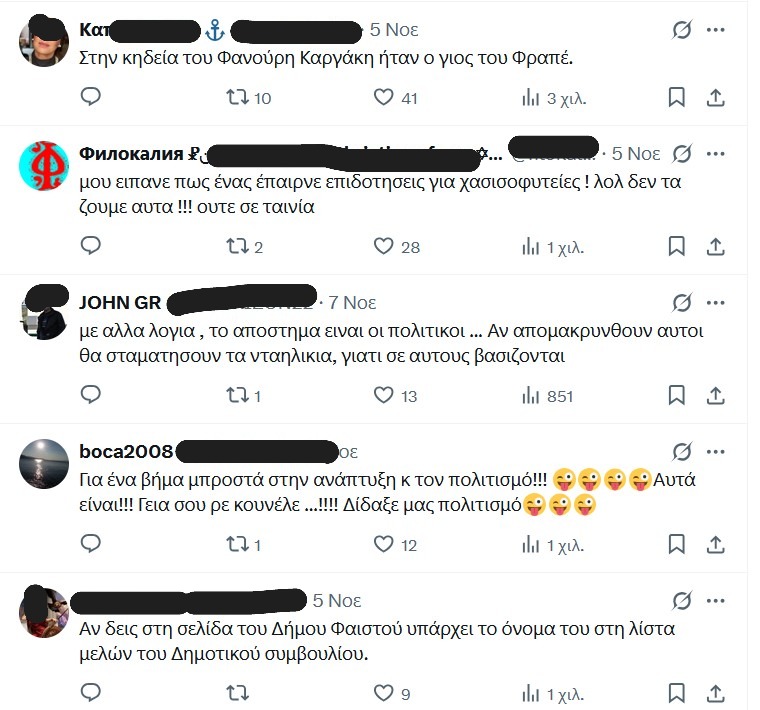
Task: Like the tweet with 41 likes
Action: (x=395, y=97)
